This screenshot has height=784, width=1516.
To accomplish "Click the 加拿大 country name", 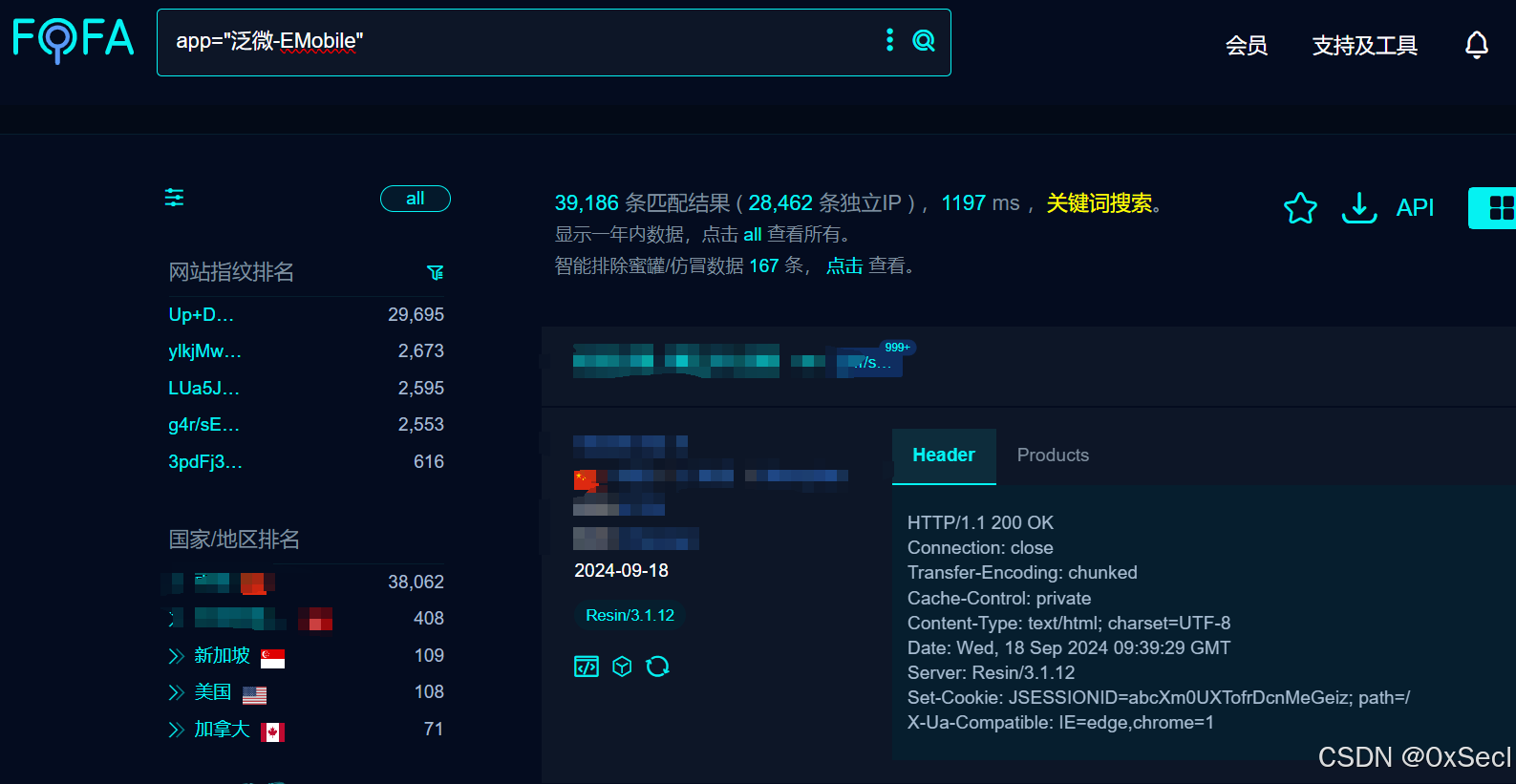I will [x=223, y=729].
